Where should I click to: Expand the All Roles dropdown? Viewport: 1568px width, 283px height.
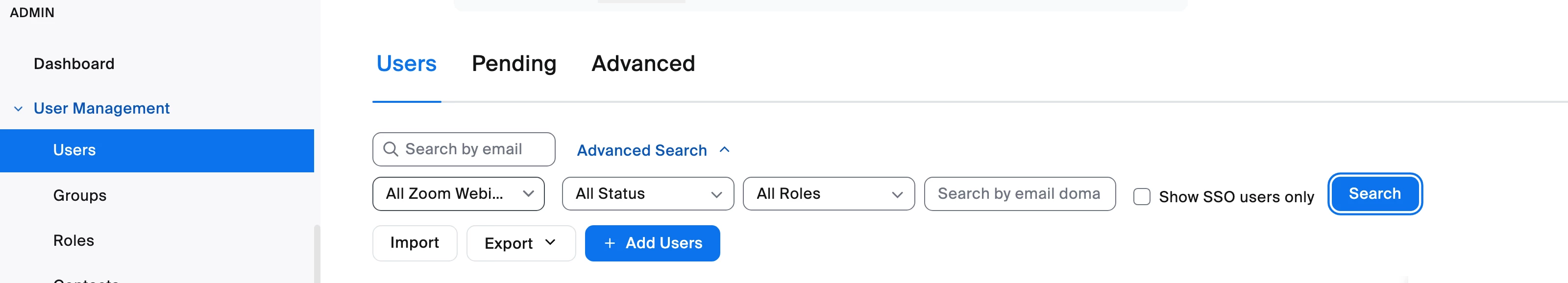828,194
